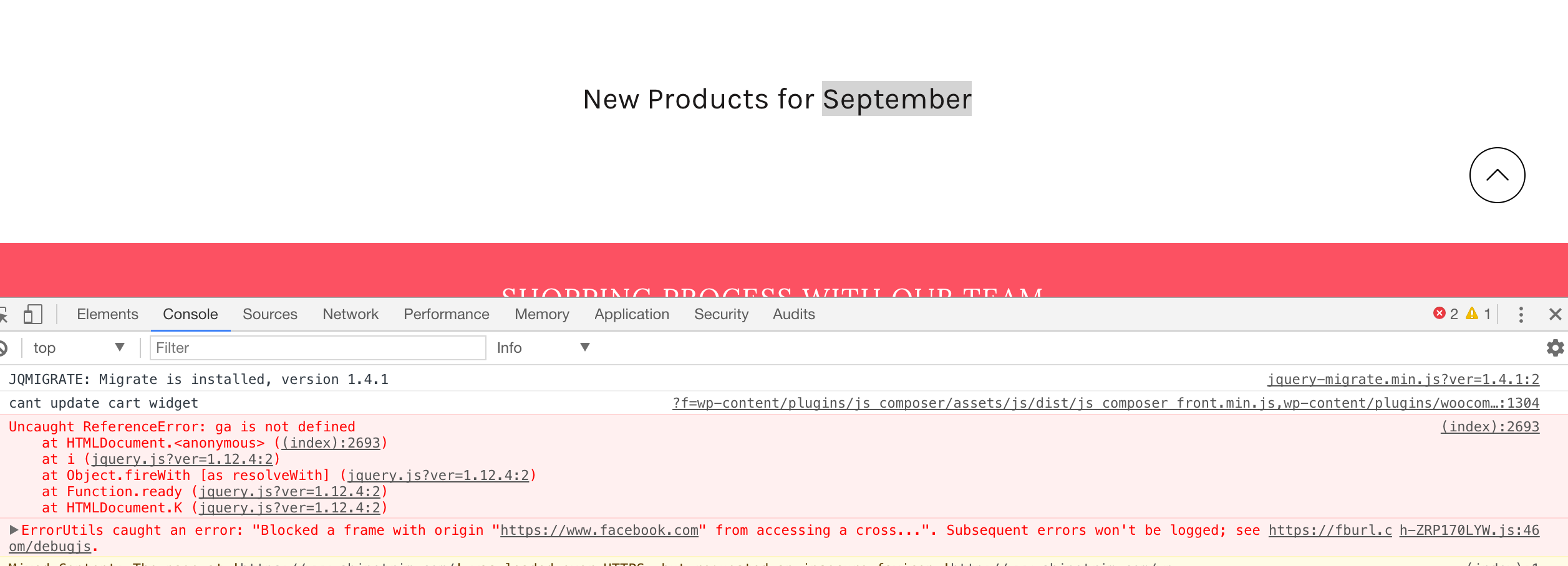Screen dimensions: 1568x566
Task: Open the top context dropdown
Action: click(78, 348)
